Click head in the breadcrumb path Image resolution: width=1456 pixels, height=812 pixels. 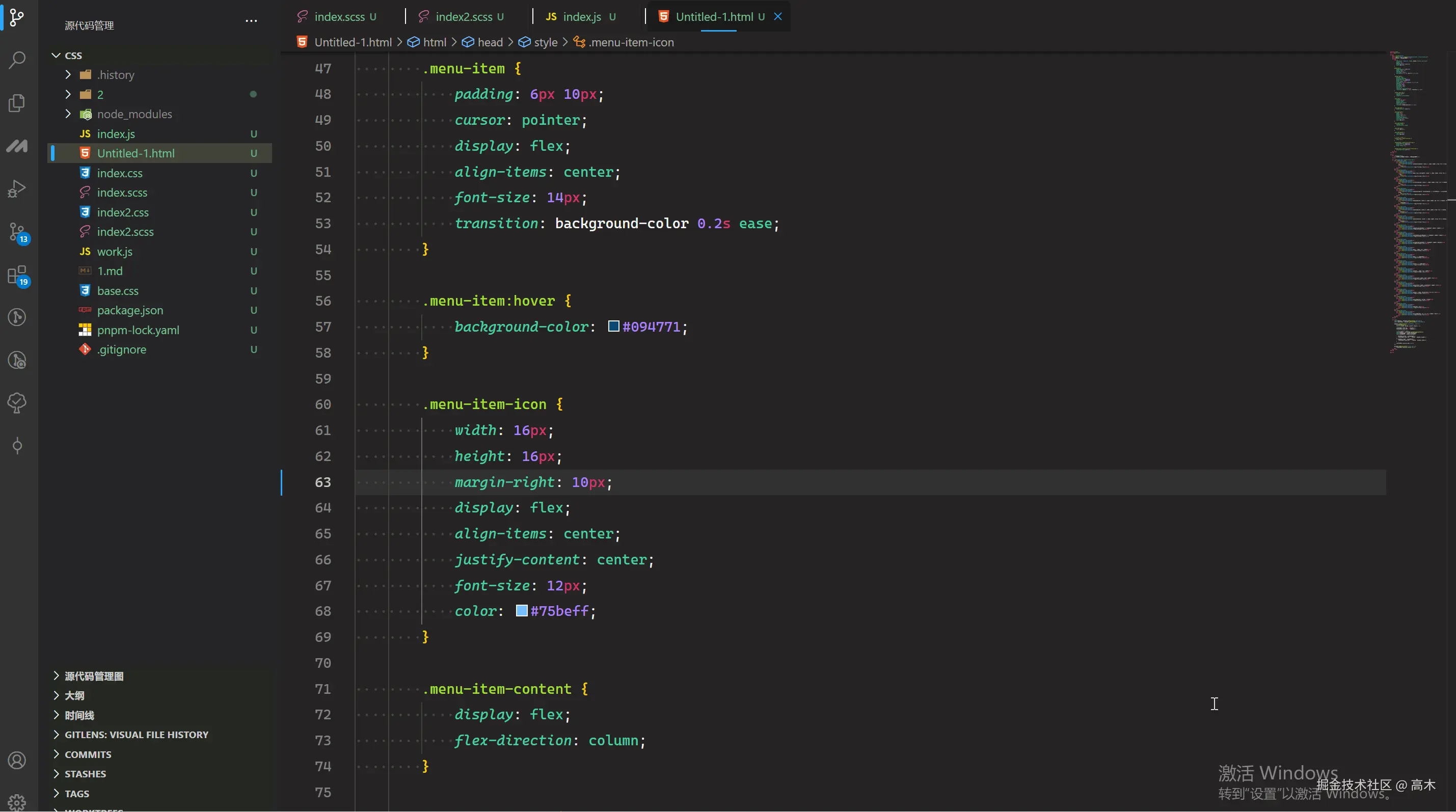[490, 42]
